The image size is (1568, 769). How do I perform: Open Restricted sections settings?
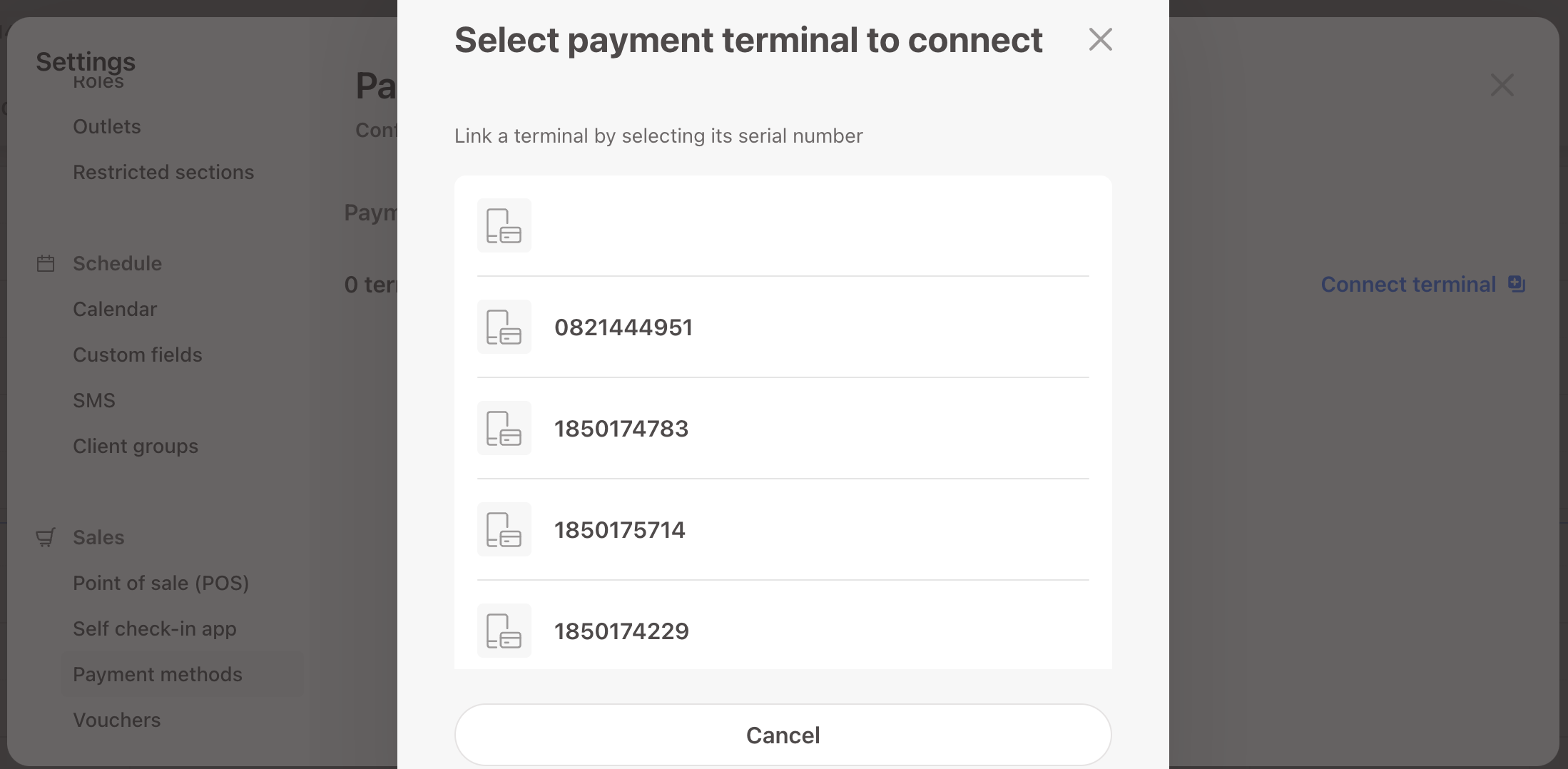(163, 172)
